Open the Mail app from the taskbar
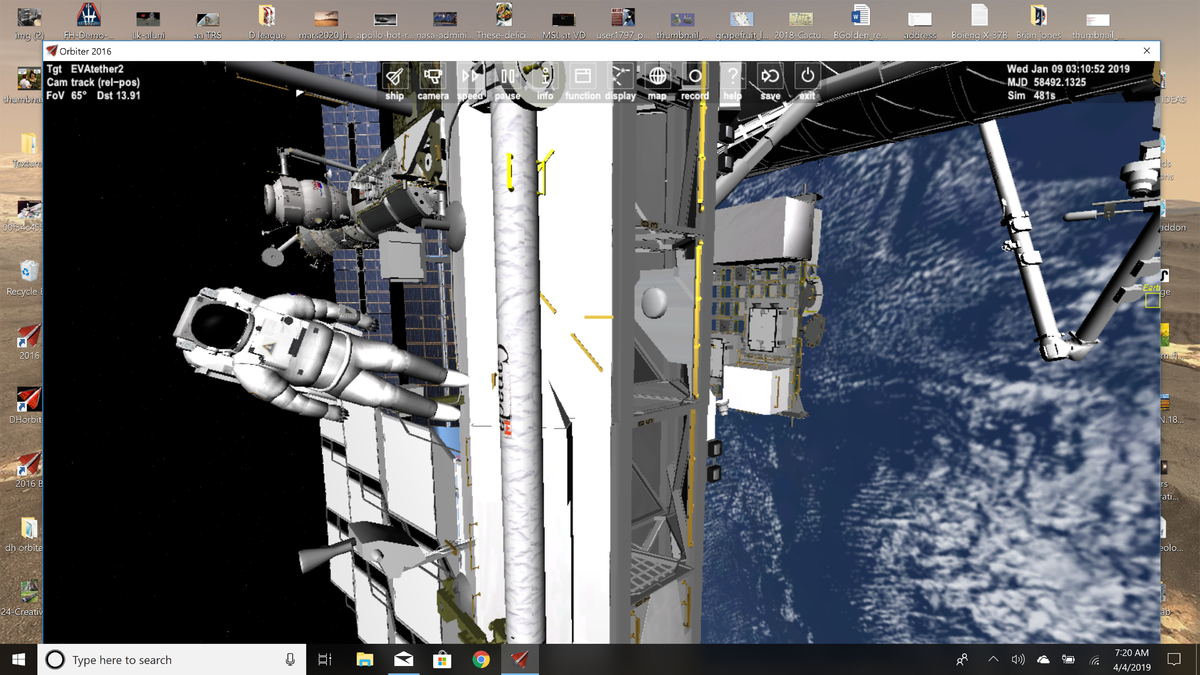 pos(403,659)
